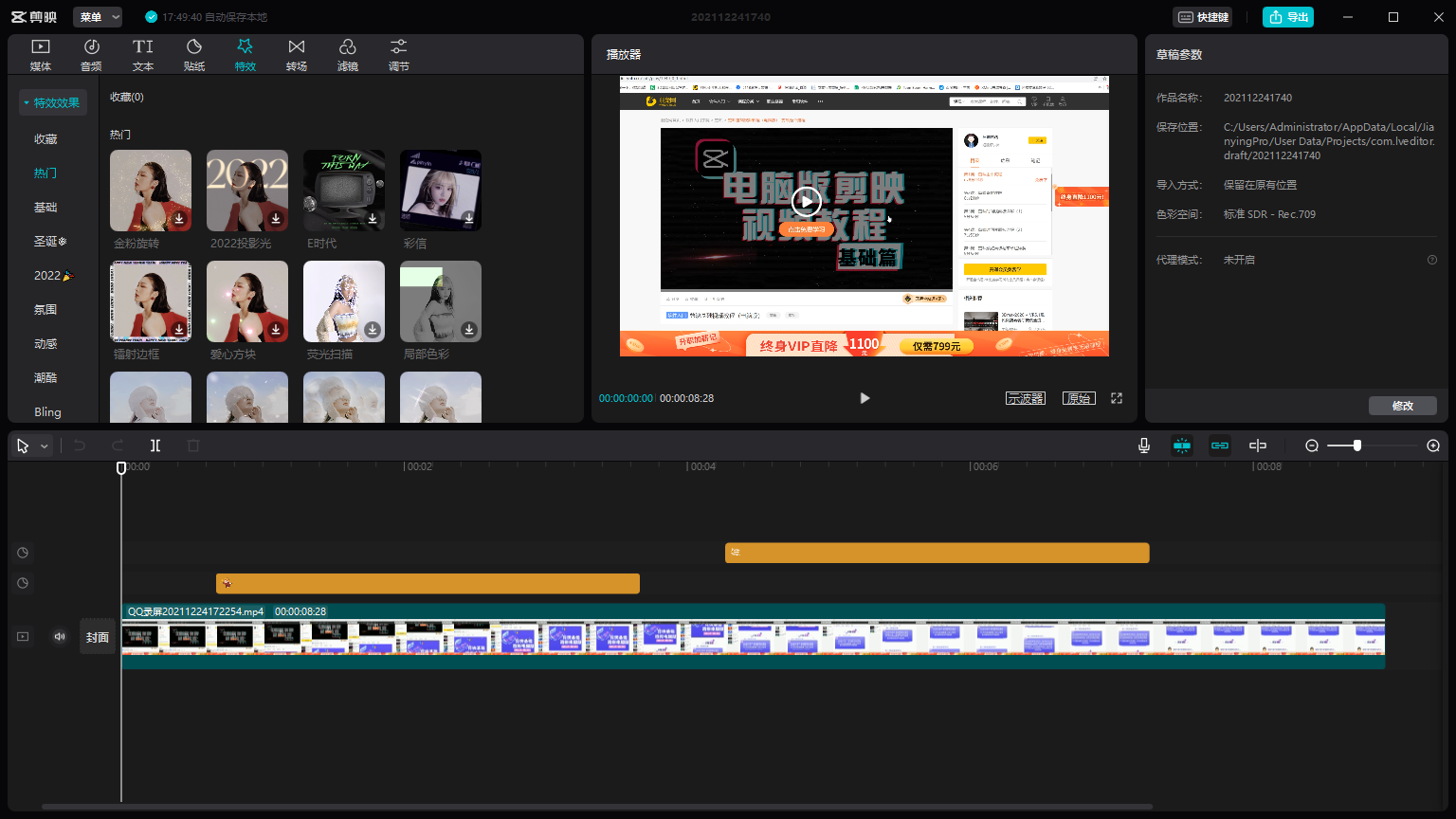Viewport: 1456px width, 819px height.
Task: Set the 封面 cover image
Action: coord(98,638)
